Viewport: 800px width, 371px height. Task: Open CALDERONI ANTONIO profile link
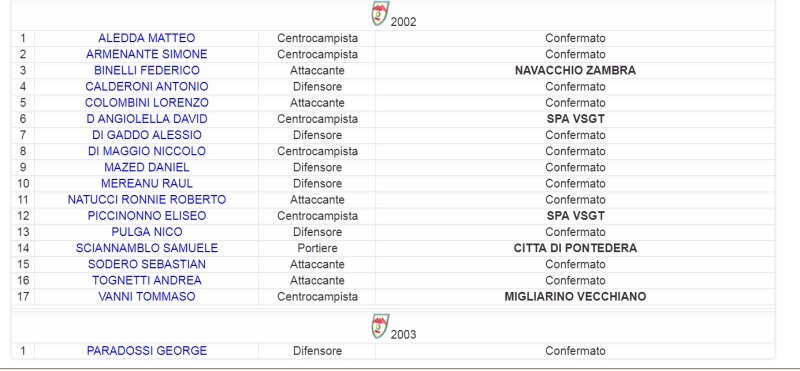[146, 87]
